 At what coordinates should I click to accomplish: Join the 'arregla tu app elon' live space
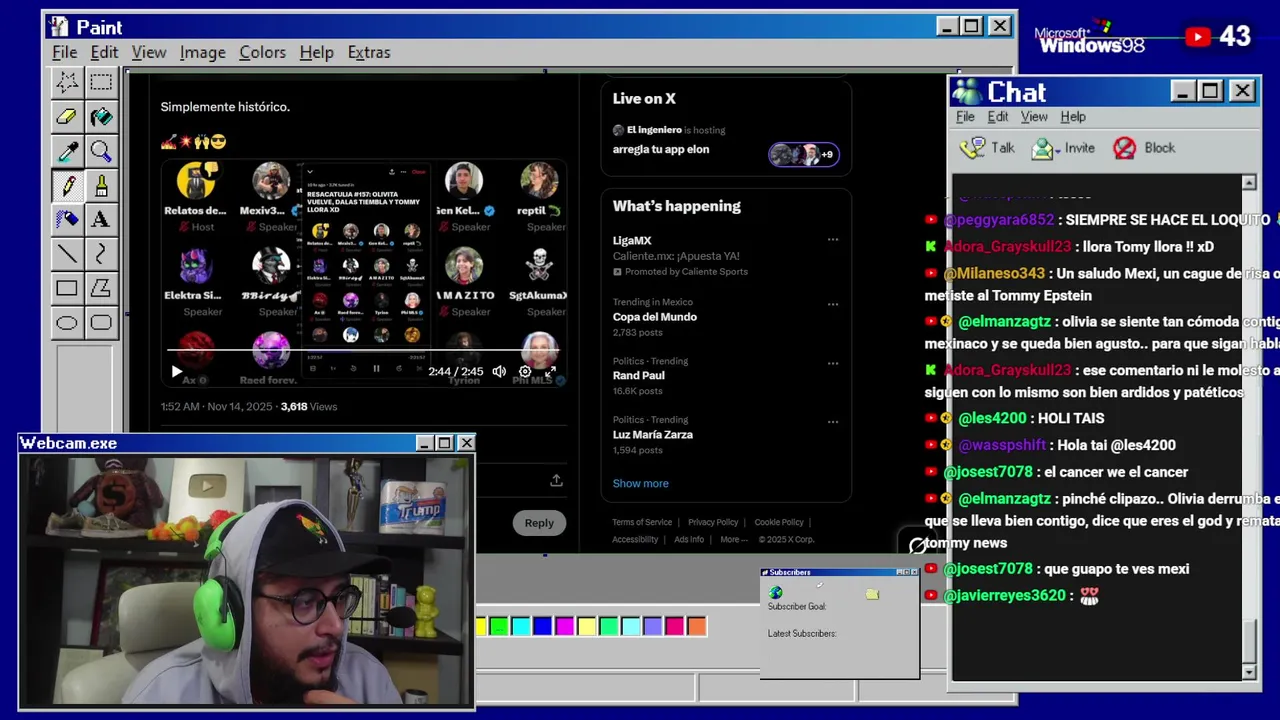(x=661, y=149)
